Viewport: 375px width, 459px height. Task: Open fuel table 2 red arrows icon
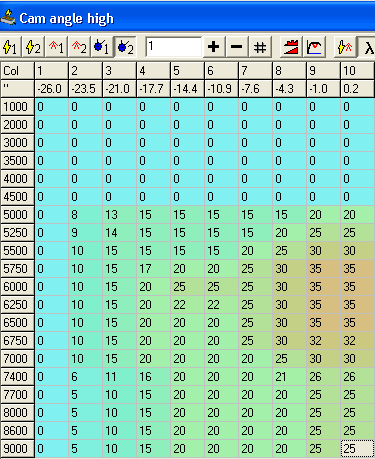tap(80, 47)
